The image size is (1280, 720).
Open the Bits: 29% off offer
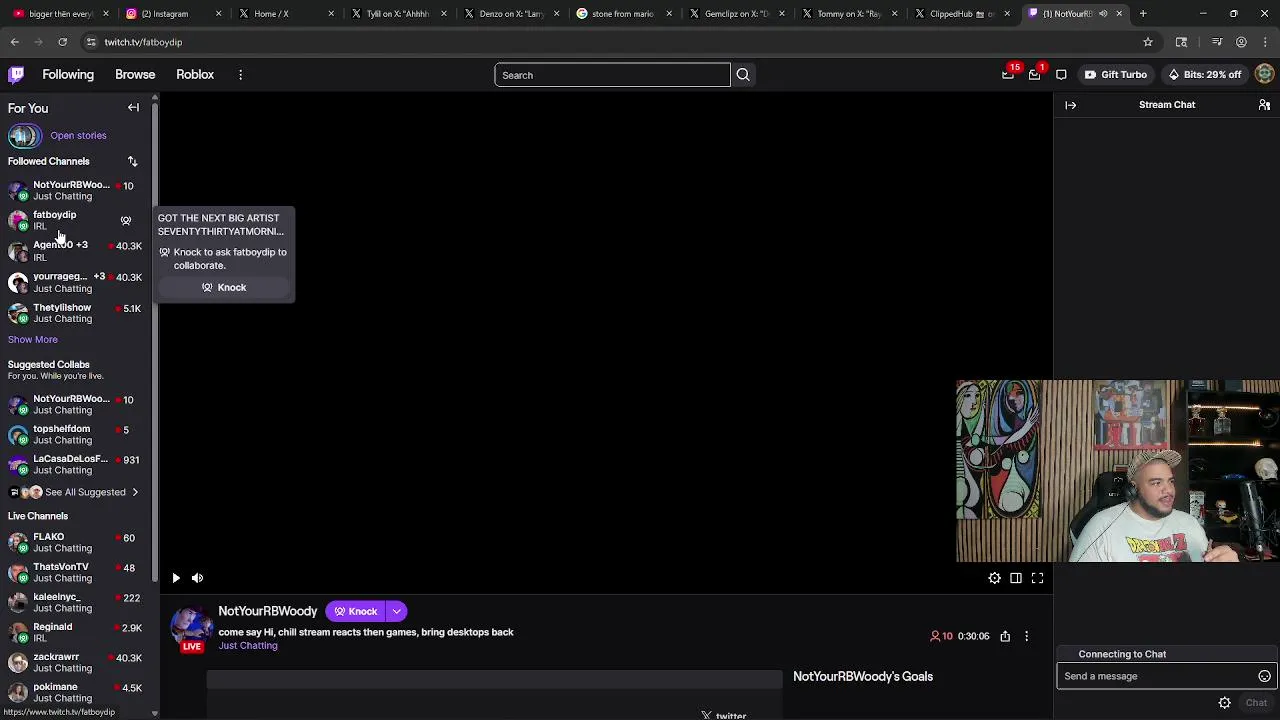(1204, 75)
